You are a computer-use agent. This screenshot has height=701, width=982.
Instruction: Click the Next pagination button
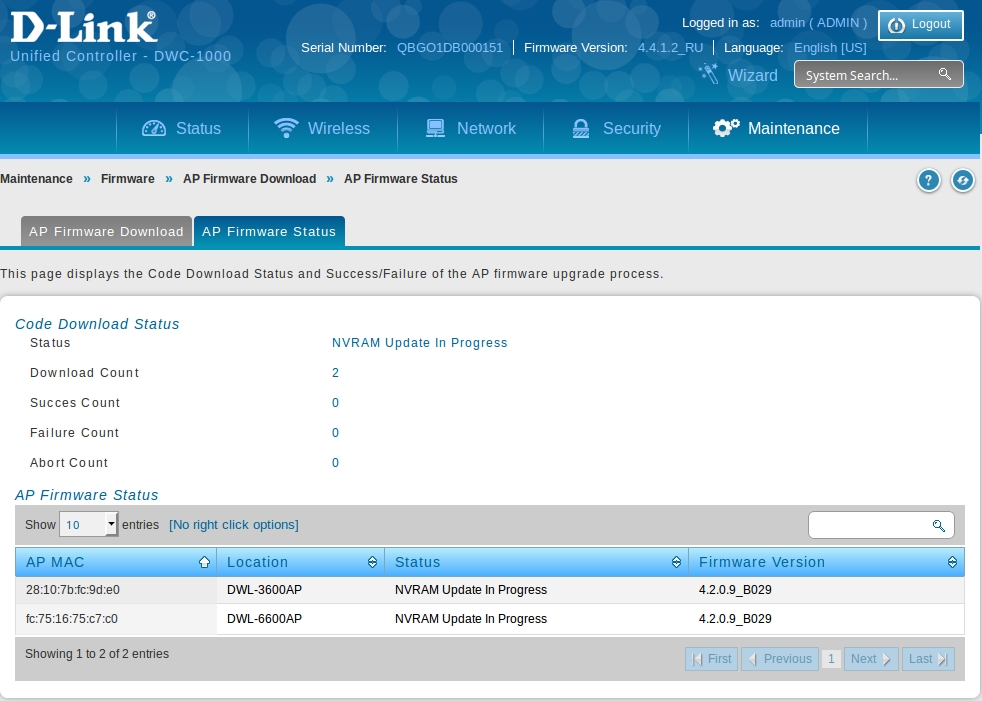[870, 659]
